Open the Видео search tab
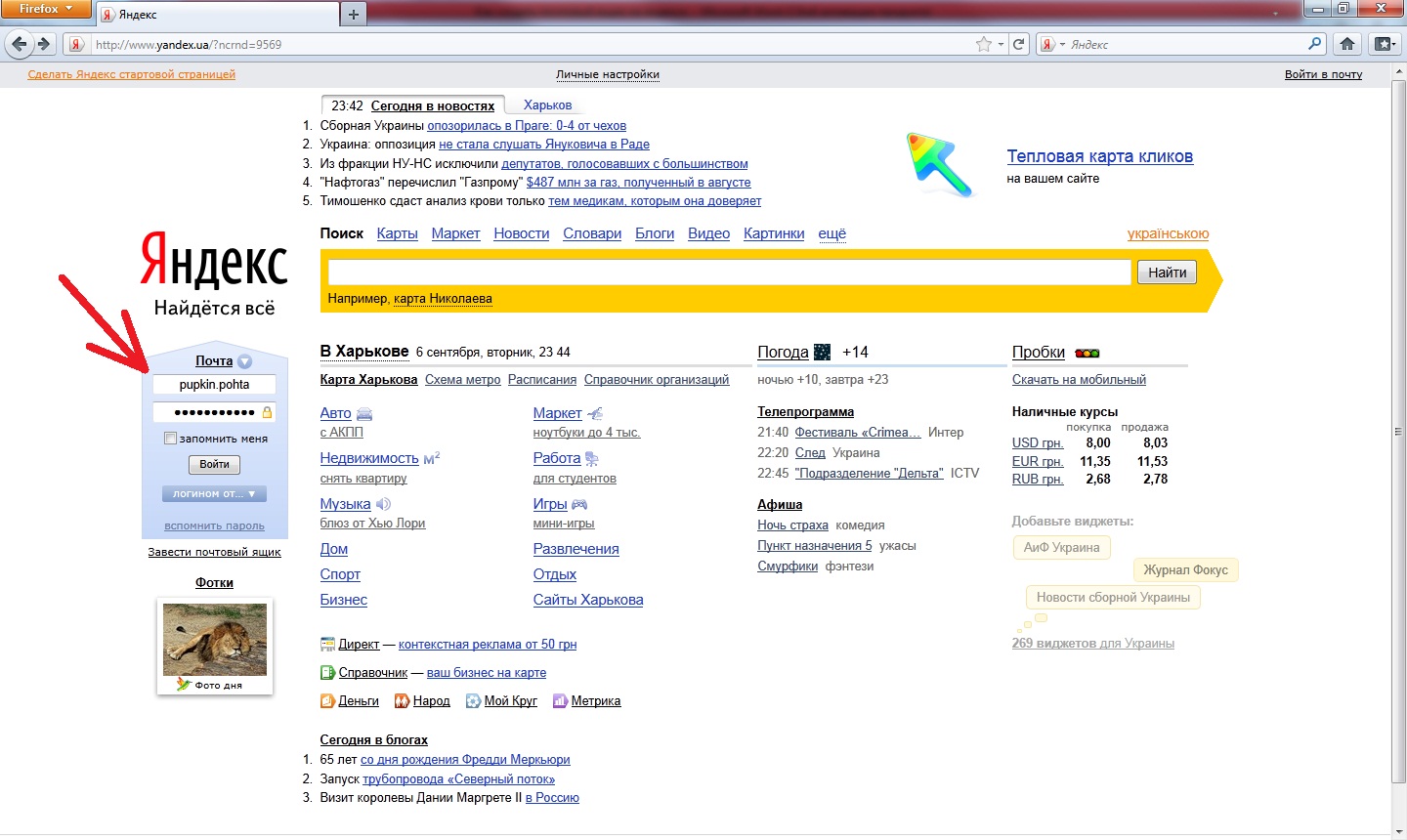Screen dimensions: 1407x840 point(708,233)
